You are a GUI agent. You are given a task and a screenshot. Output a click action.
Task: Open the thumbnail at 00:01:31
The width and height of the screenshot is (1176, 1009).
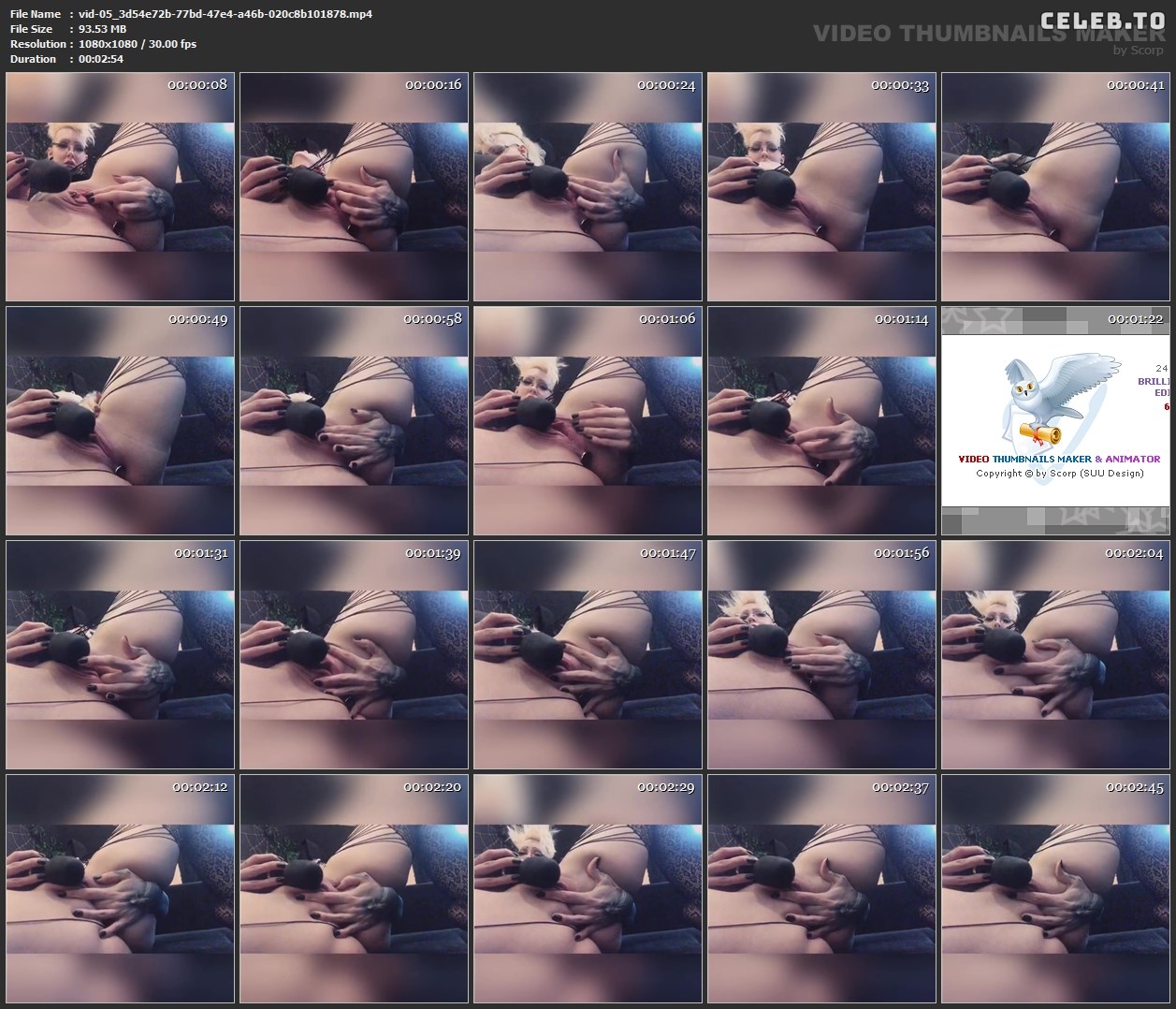(120, 655)
